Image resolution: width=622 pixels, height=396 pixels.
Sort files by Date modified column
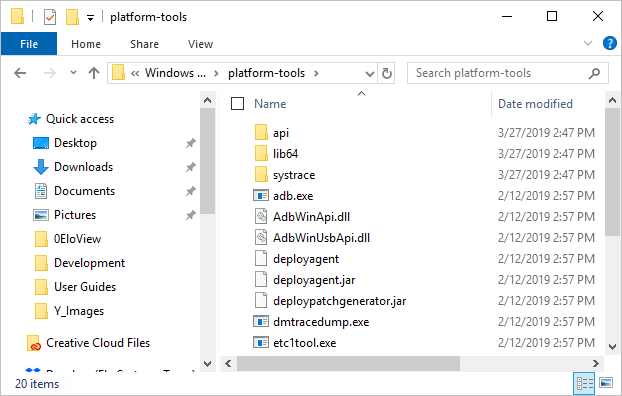535,104
